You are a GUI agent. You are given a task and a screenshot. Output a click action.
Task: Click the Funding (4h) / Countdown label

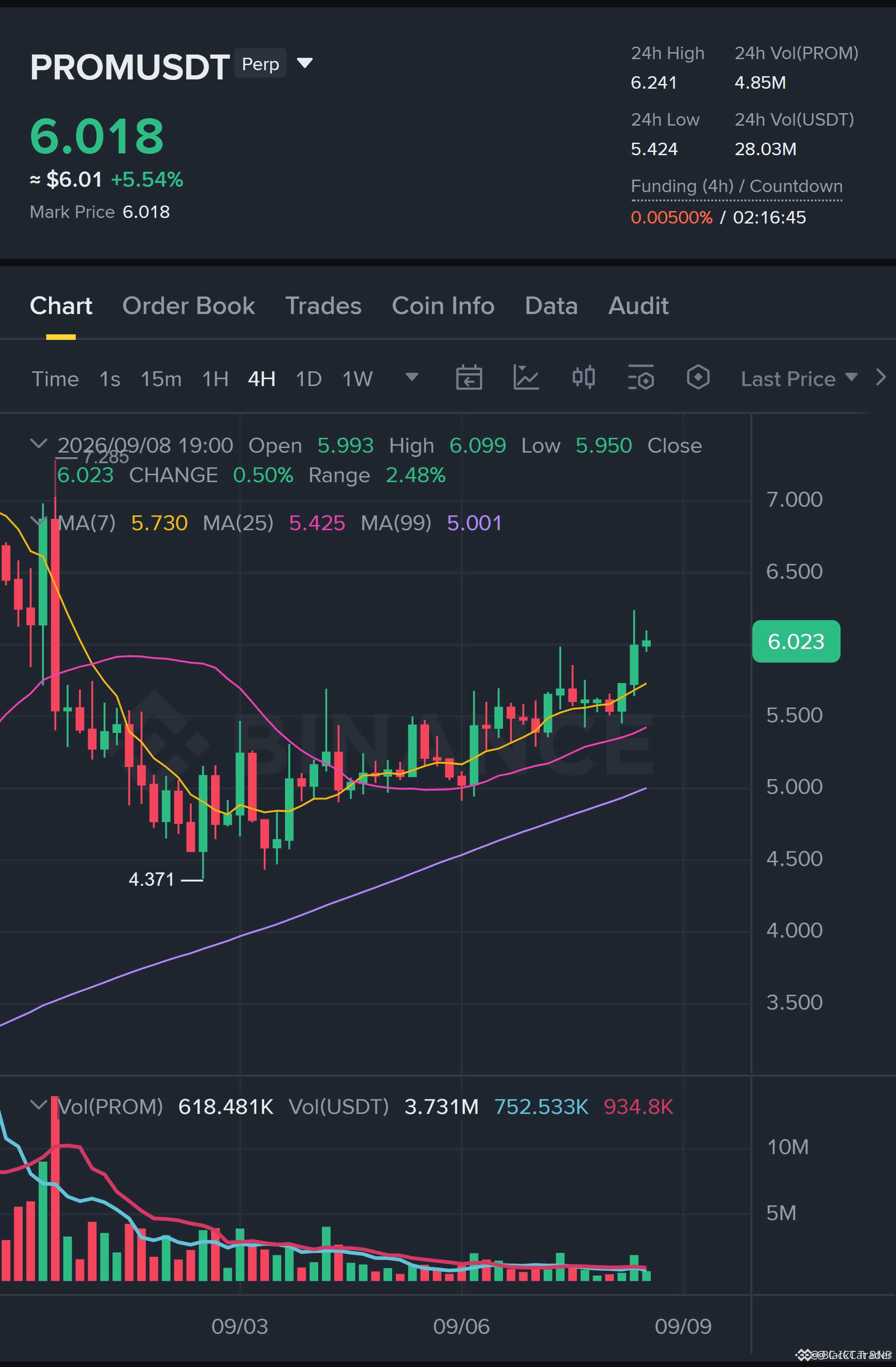click(736, 187)
